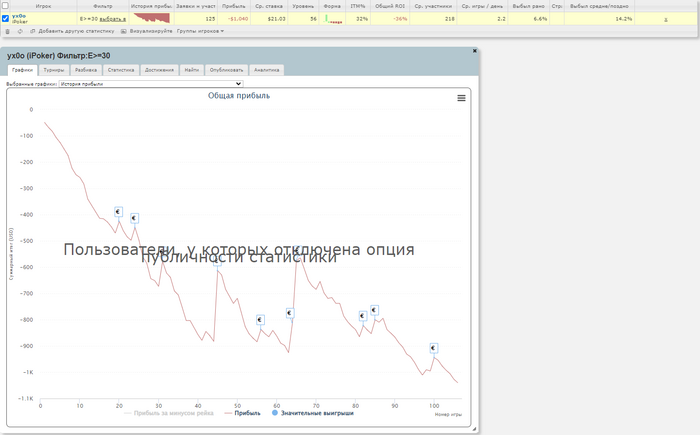Sort by the Общий ROI column header
The image size is (700, 435).
pyautogui.click(x=390, y=6)
